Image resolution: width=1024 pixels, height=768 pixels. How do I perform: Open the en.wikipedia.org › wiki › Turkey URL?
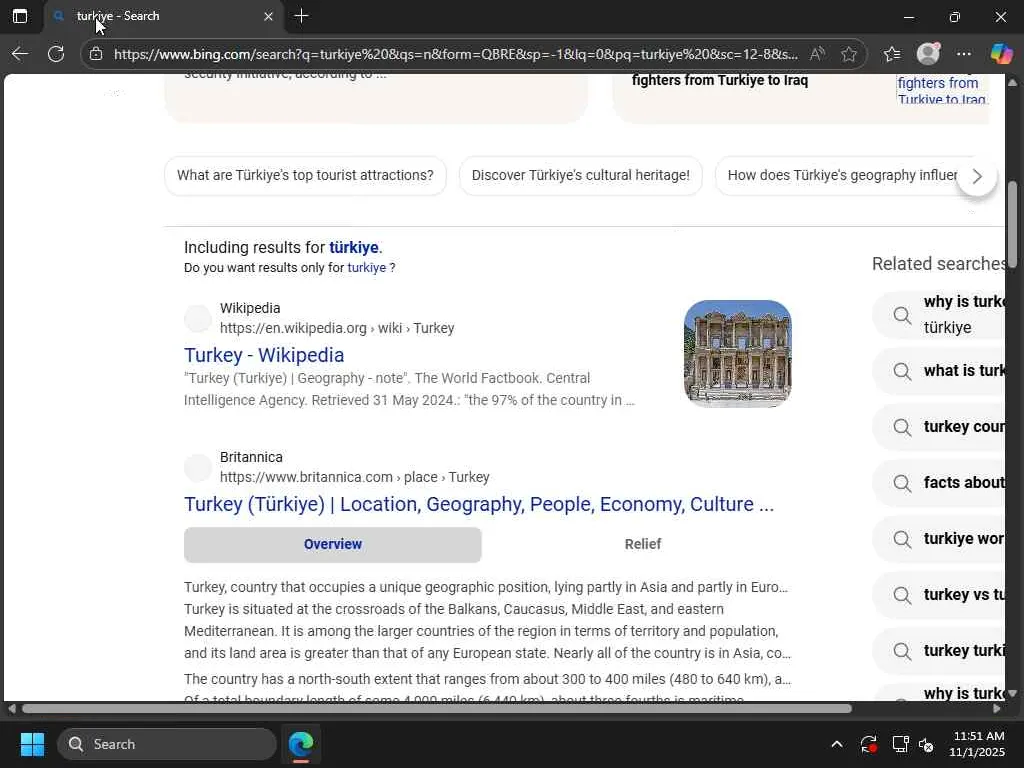point(337,328)
